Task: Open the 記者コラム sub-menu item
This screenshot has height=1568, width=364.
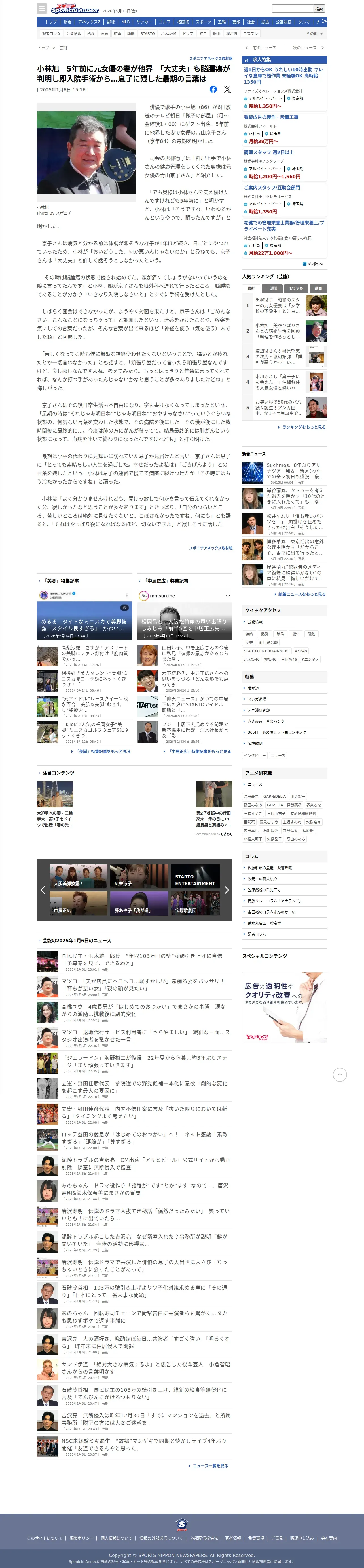Action: click(51, 34)
